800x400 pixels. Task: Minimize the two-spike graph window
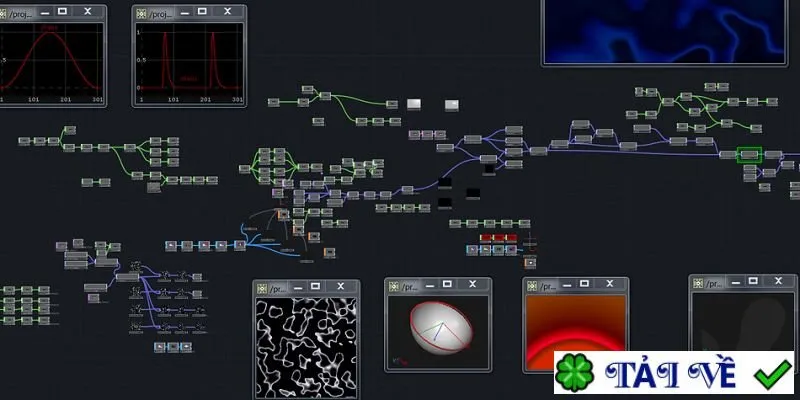tap(185, 12)
